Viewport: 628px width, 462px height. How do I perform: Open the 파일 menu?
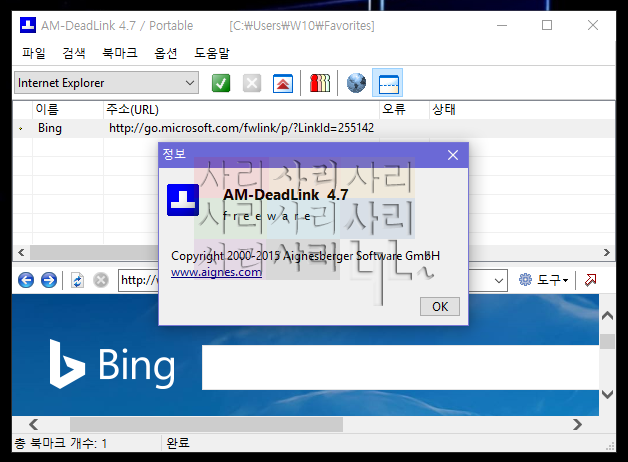pyautogui.click(x=34, y=53)
